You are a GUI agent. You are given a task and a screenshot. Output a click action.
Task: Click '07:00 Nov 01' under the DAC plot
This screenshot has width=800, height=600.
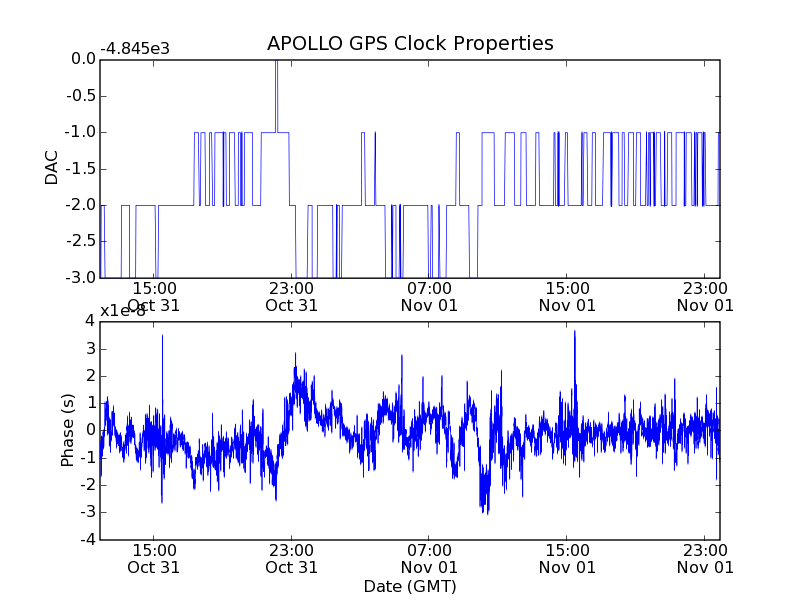(429, 297)
